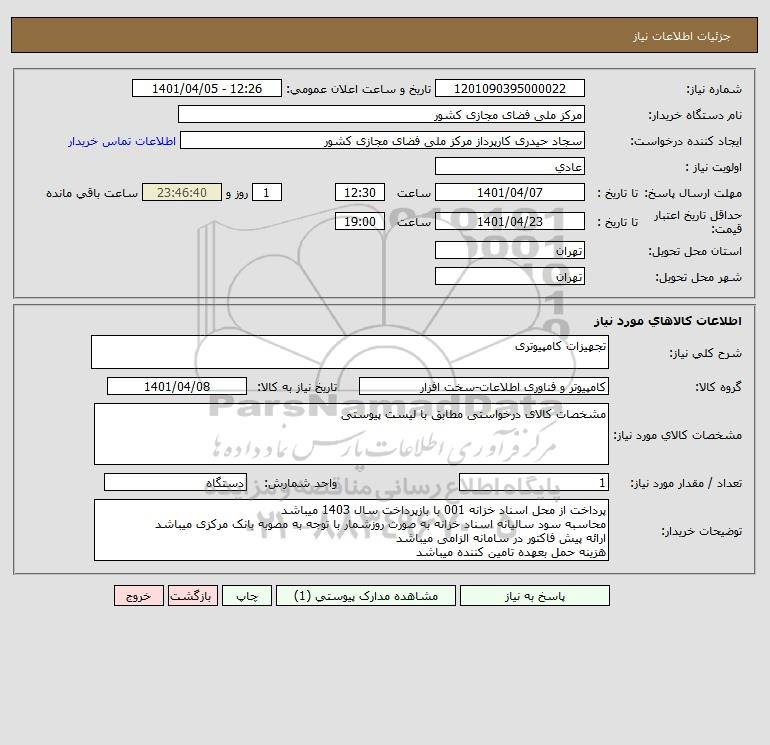Click the goods group field کامپیوتر و فناوری اطلاعات
This screenshot has width=770, height=745.
point(484,386)
